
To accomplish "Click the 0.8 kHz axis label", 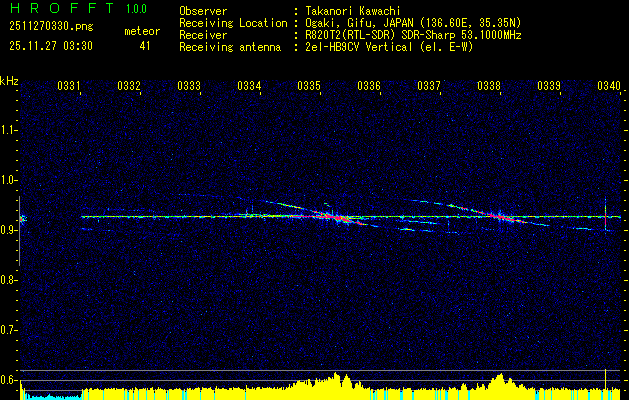I will [x=8, y=280].
